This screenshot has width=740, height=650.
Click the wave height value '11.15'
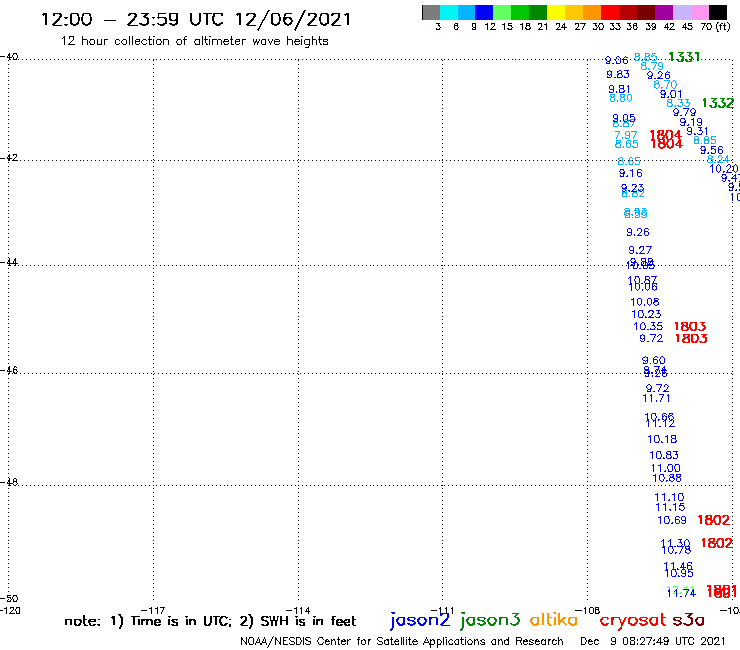[x=670, y=507]
